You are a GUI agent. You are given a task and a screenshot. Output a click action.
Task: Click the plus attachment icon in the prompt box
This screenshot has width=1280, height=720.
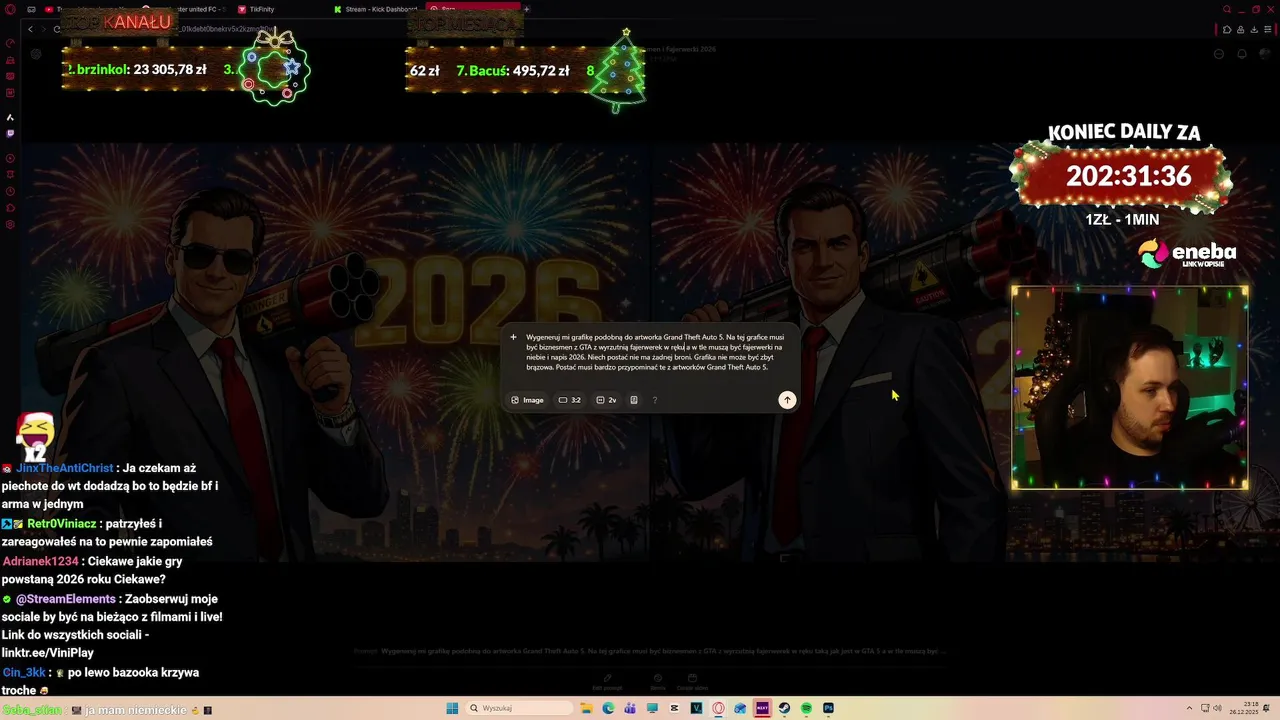click(x=513, y=337)
